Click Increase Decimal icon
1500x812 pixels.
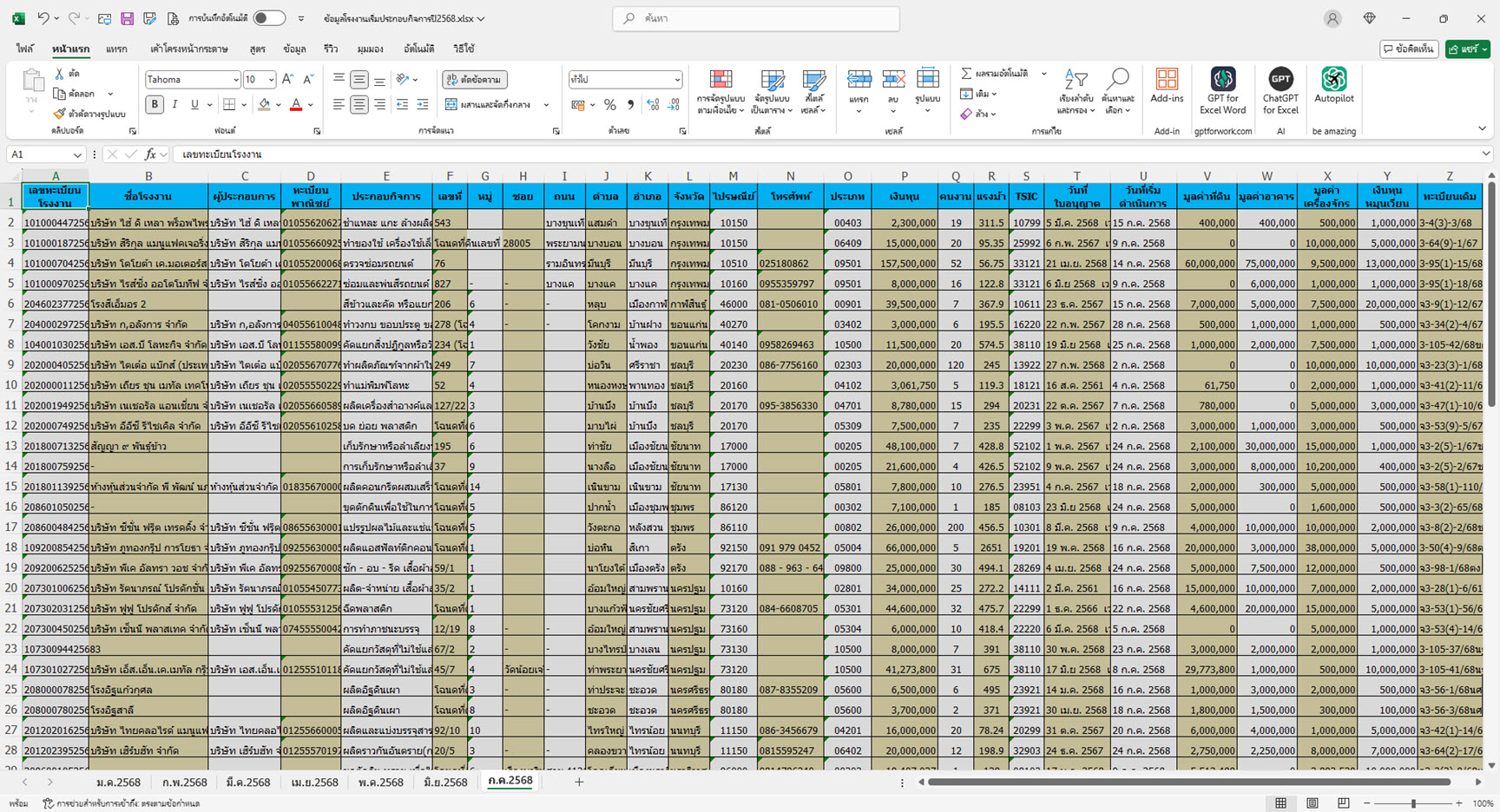pyautogui.click(x=653, y=105)
